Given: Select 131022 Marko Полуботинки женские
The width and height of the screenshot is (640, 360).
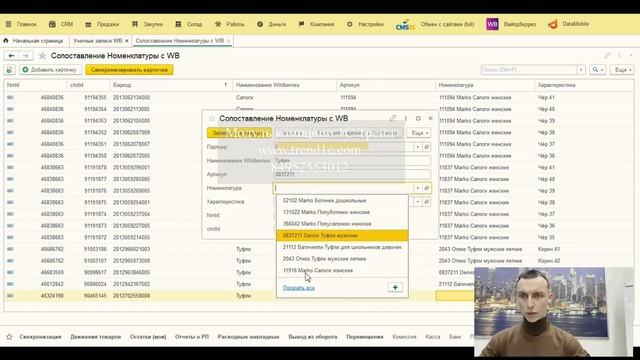Looking at the screenshot, I should (x=342, y=212).
